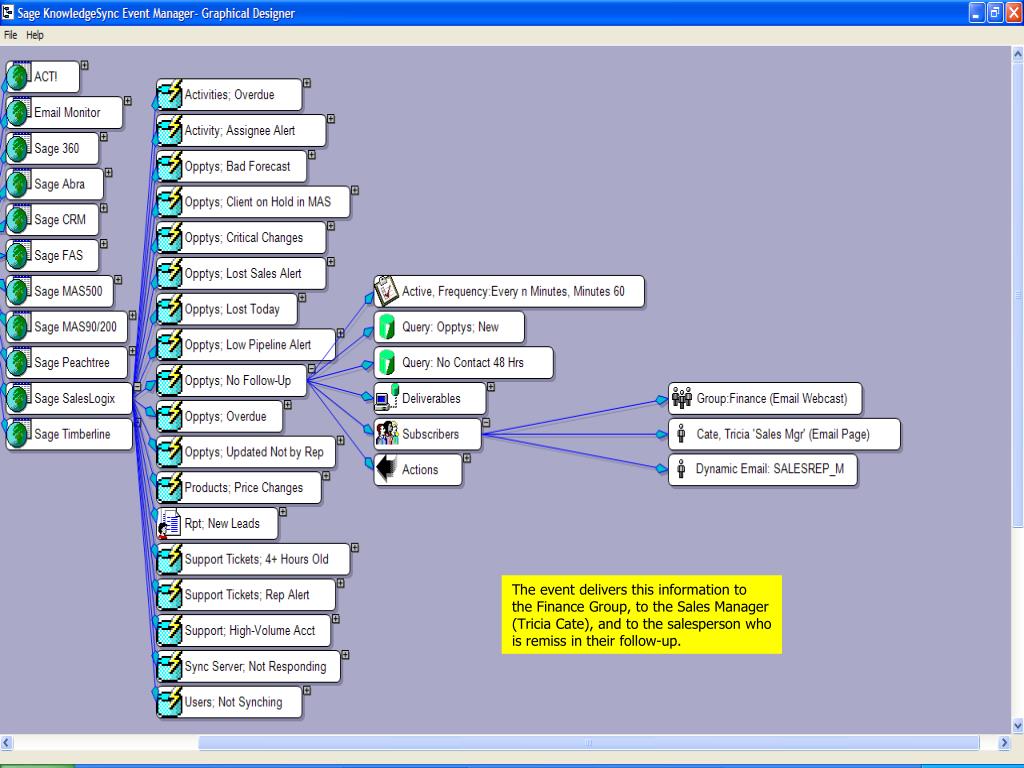The width and height of the screenshot is (1024, 768).
Task: Restore down the Graphical Designer window
Action: pyautogui.click(x=995, y=12)
